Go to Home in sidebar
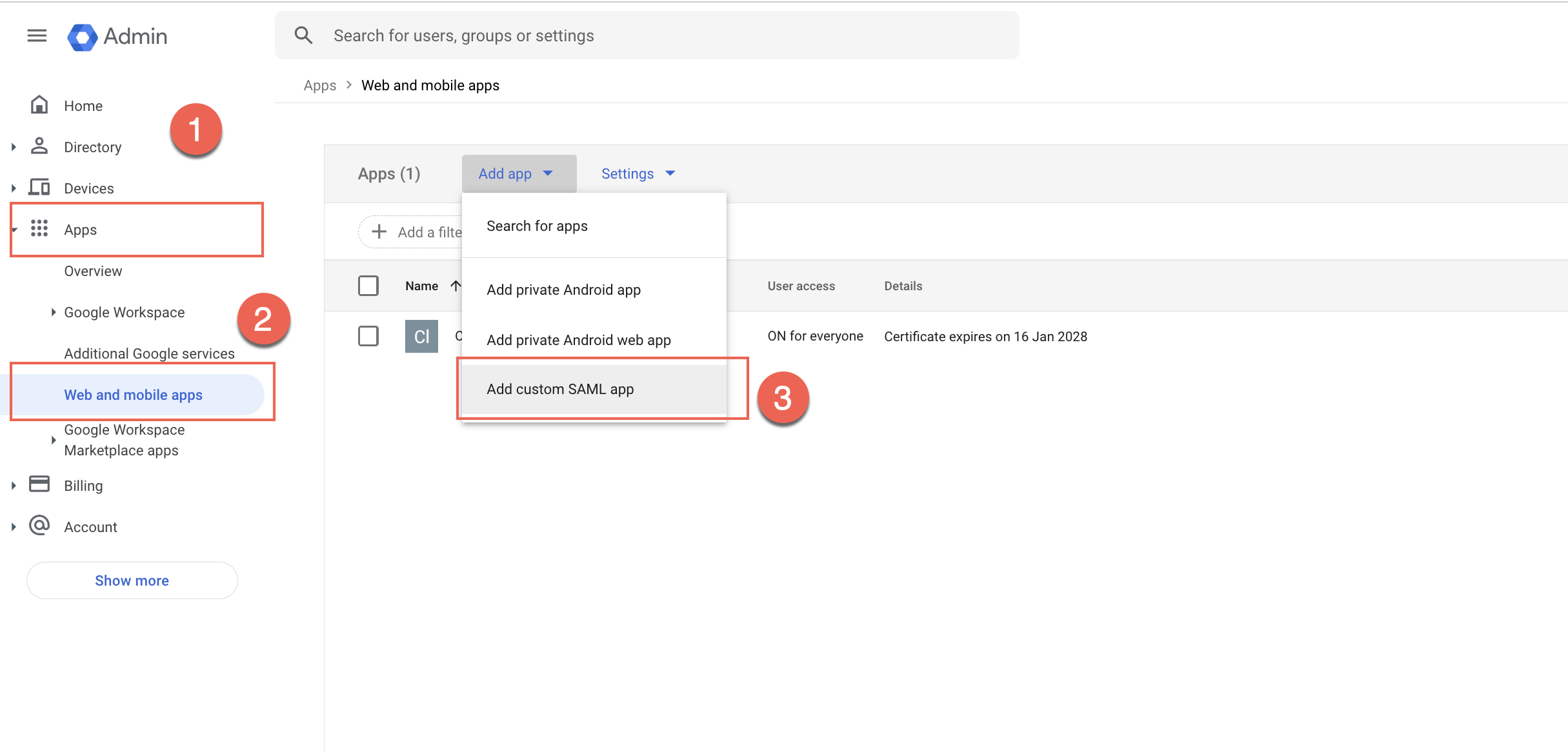Screen dimensions: 1568x752 [x=83, y=106]
